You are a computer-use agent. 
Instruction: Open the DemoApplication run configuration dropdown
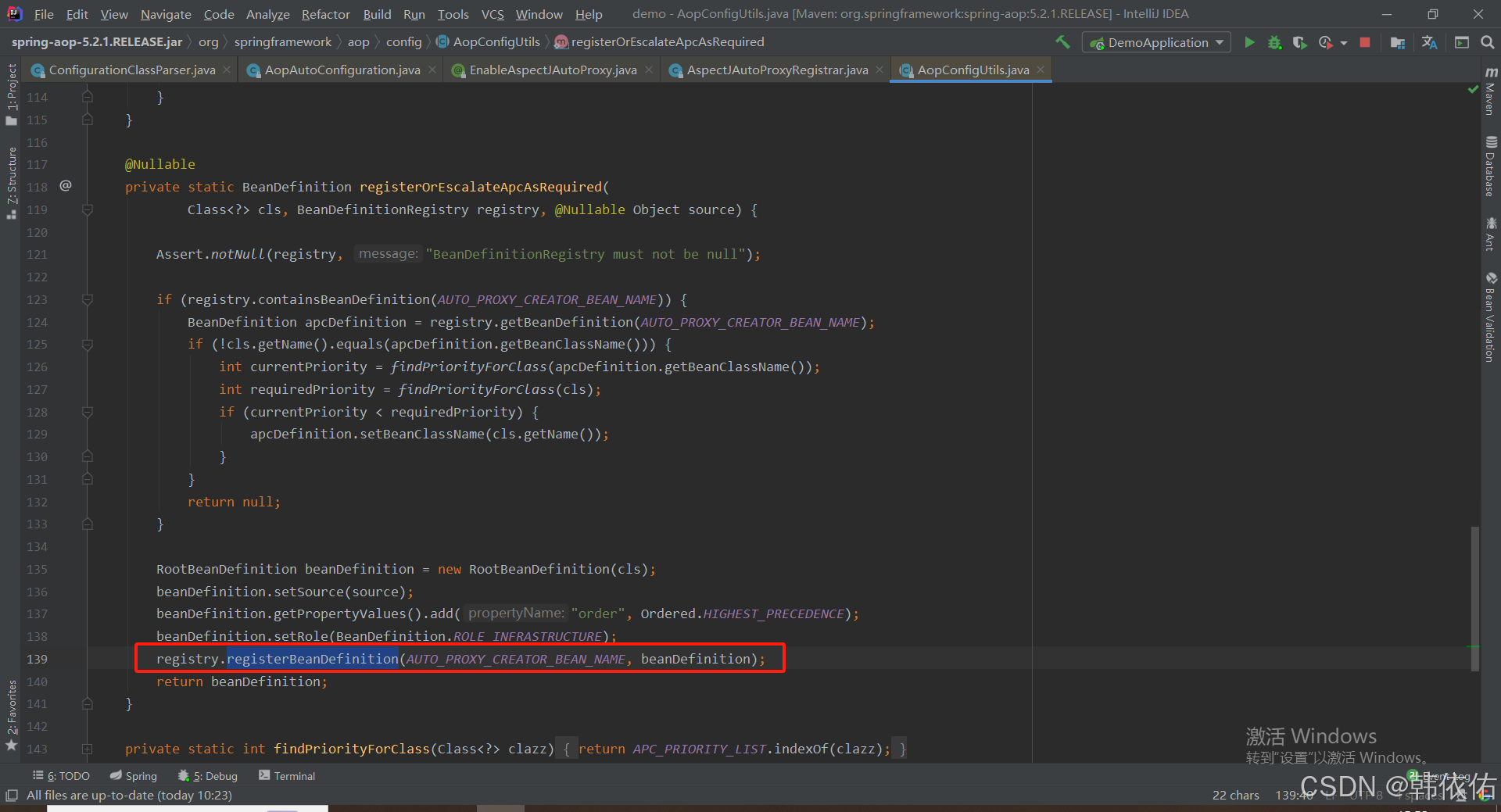pos(1156,42)
